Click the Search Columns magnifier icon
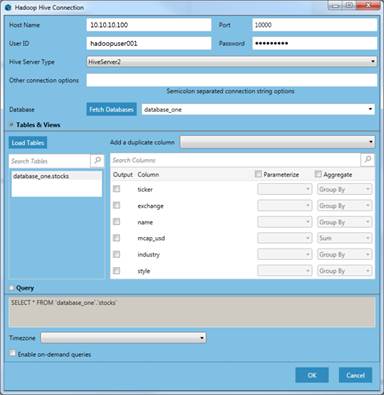The width and height of the screenshot is (384, 395). click(368, 160)
